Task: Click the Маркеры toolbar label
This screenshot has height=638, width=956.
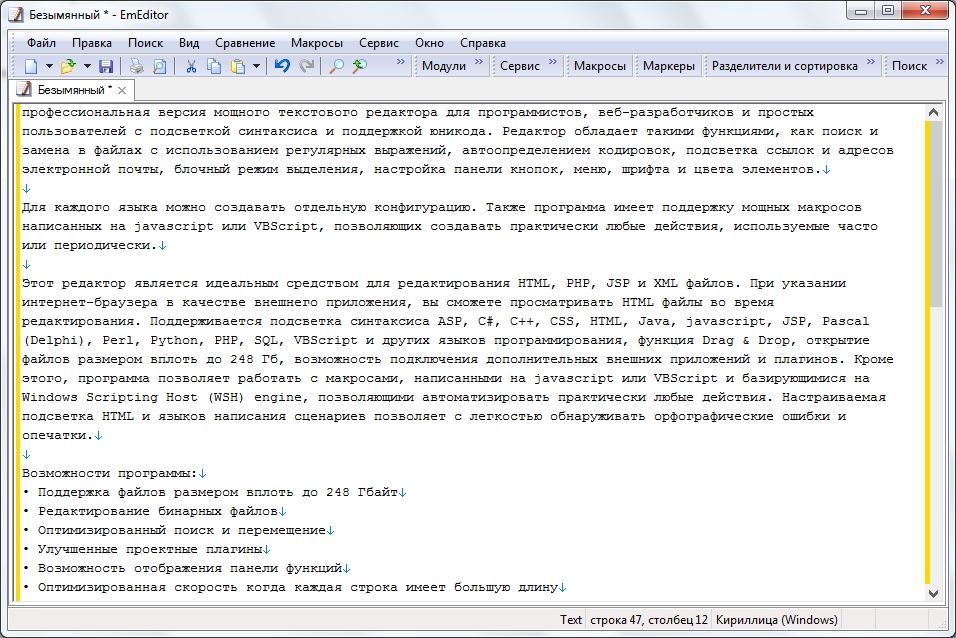Action: [668, 66]
